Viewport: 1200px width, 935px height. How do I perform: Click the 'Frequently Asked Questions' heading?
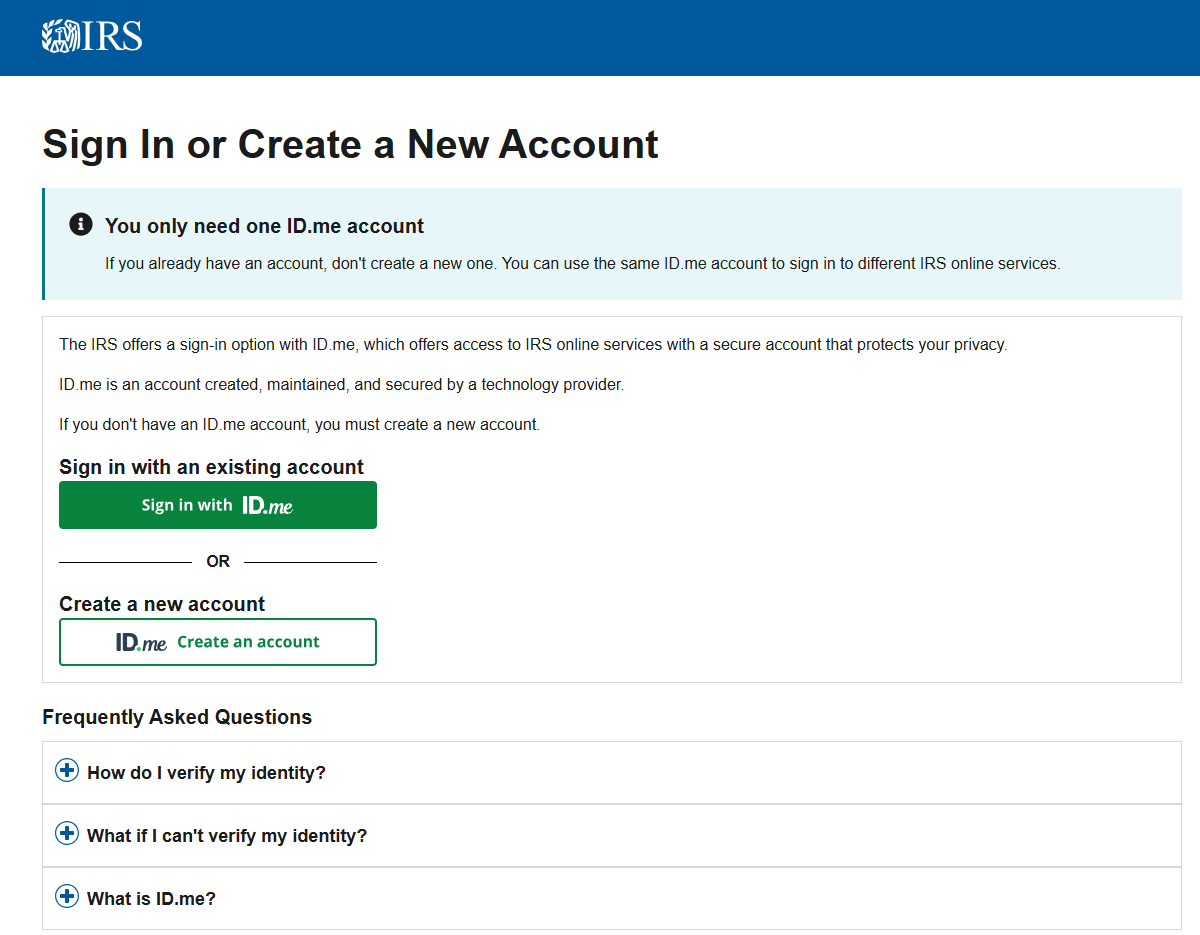pyautogui.click(x=177, y=717)
